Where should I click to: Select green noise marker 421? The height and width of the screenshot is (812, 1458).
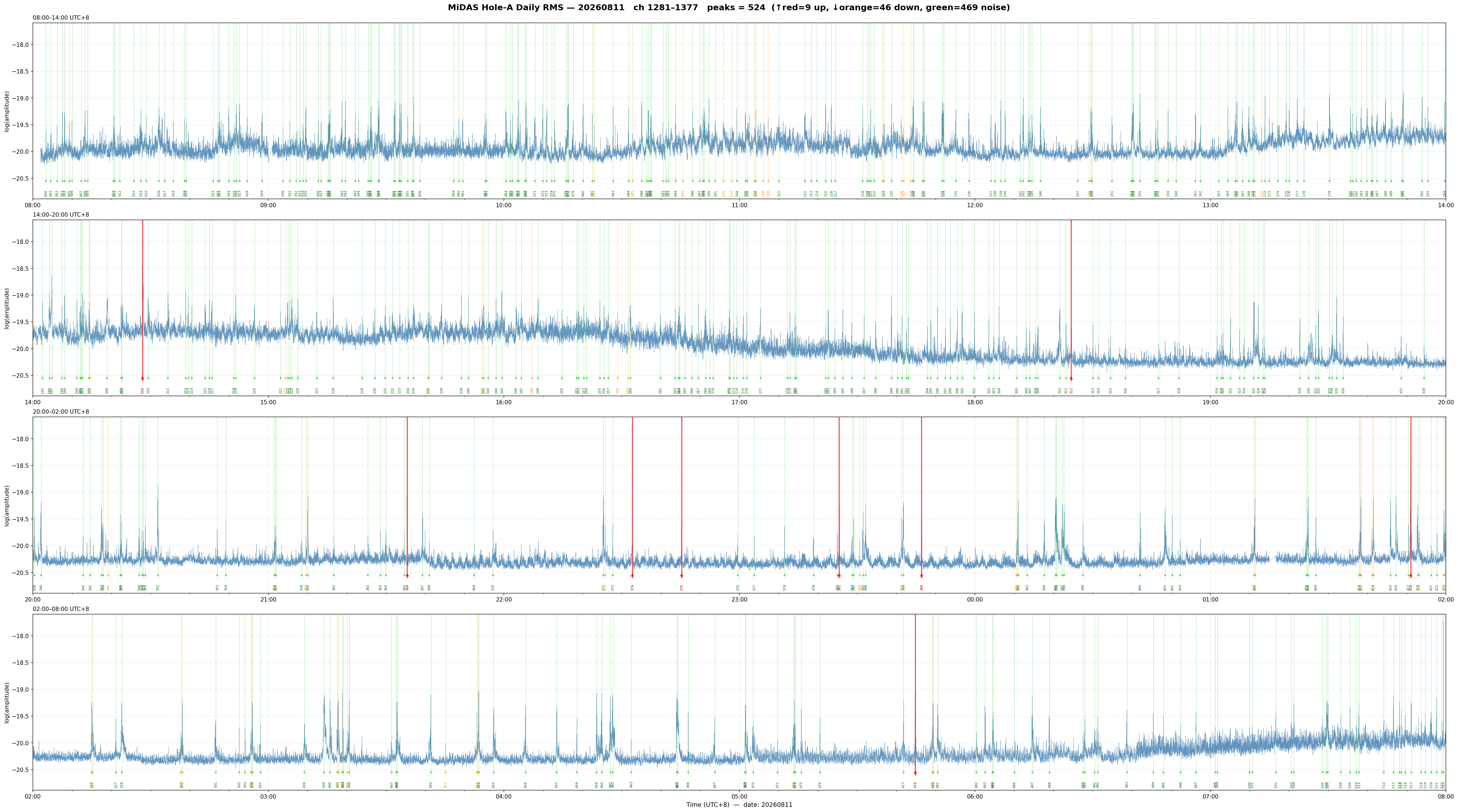coord(1431,575)
